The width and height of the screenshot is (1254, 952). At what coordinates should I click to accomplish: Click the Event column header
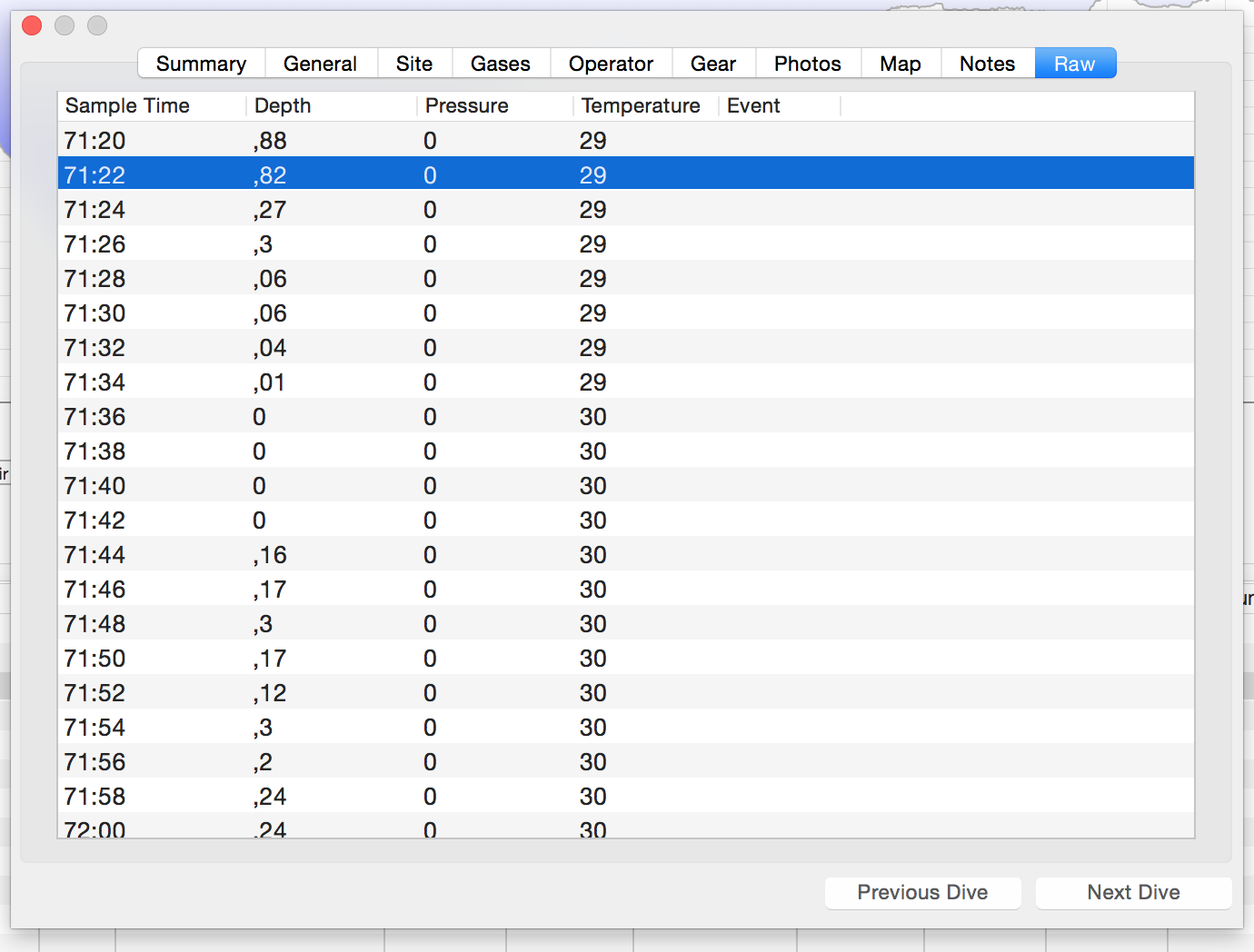pos(753,106)
